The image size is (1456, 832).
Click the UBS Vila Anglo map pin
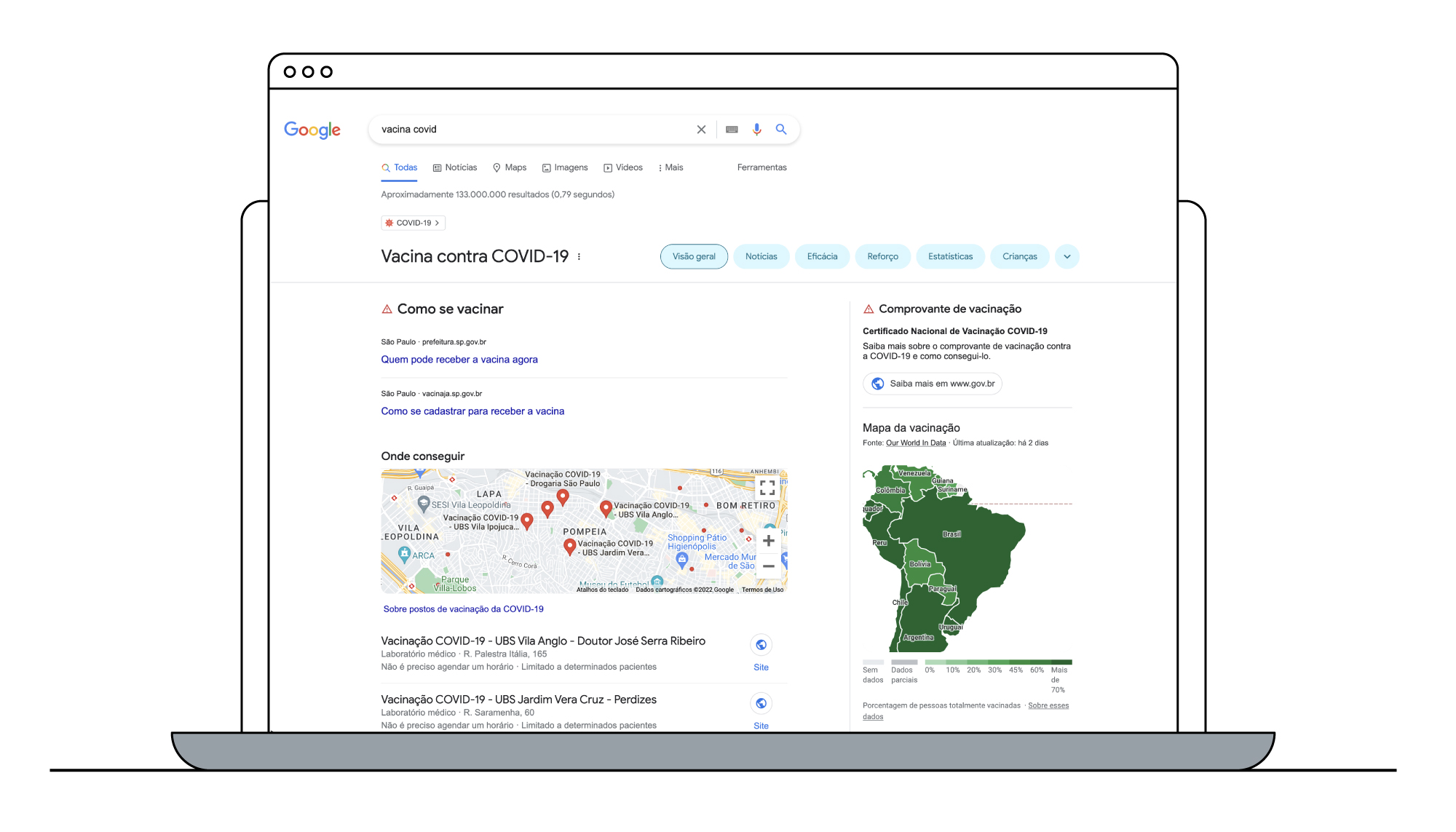tap(606, 508)
